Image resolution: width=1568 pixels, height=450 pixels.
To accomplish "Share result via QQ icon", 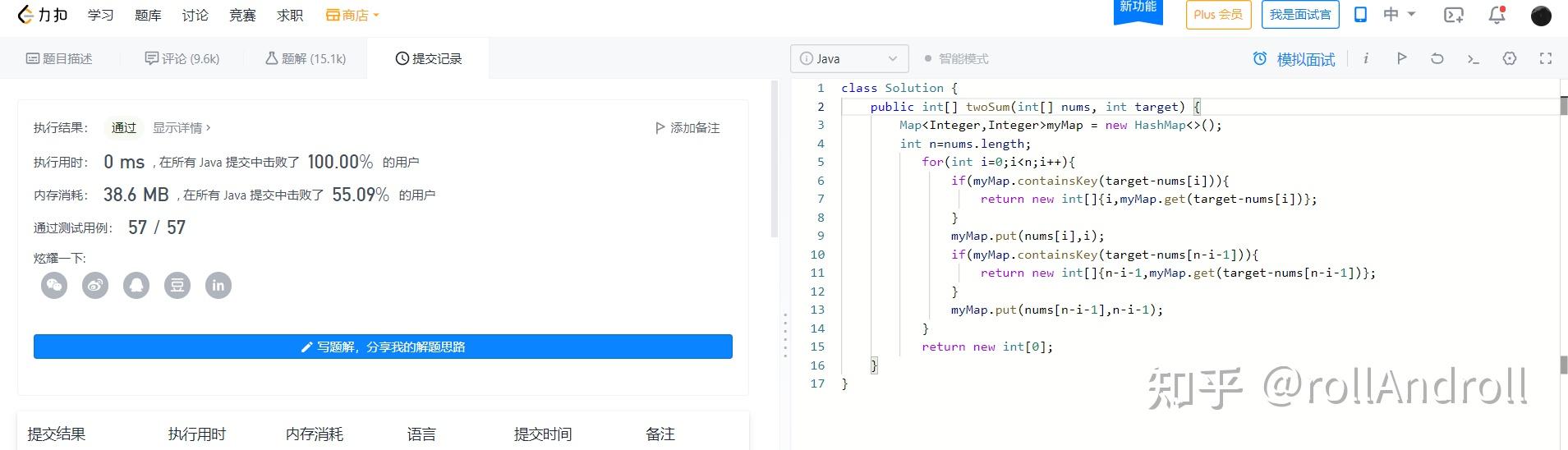I will point(136,285).
